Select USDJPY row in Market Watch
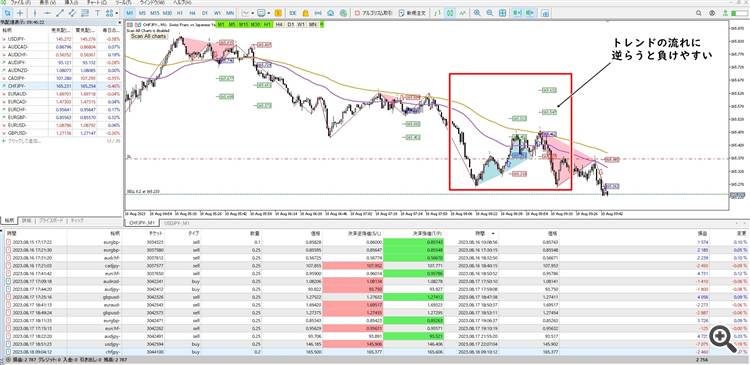750x365 pixels. 61,38
